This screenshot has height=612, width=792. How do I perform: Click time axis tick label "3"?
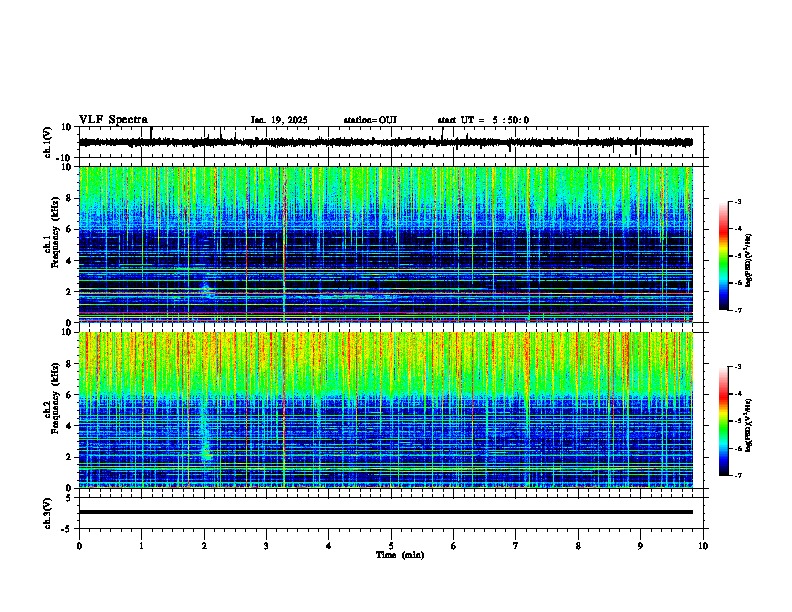[x=266, y=546]
